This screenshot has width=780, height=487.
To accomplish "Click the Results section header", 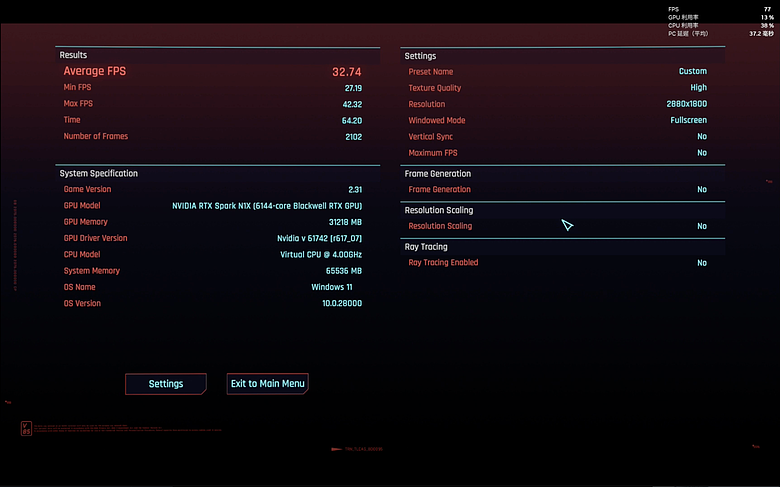I will pyautogui.click(x=73, y=55).
